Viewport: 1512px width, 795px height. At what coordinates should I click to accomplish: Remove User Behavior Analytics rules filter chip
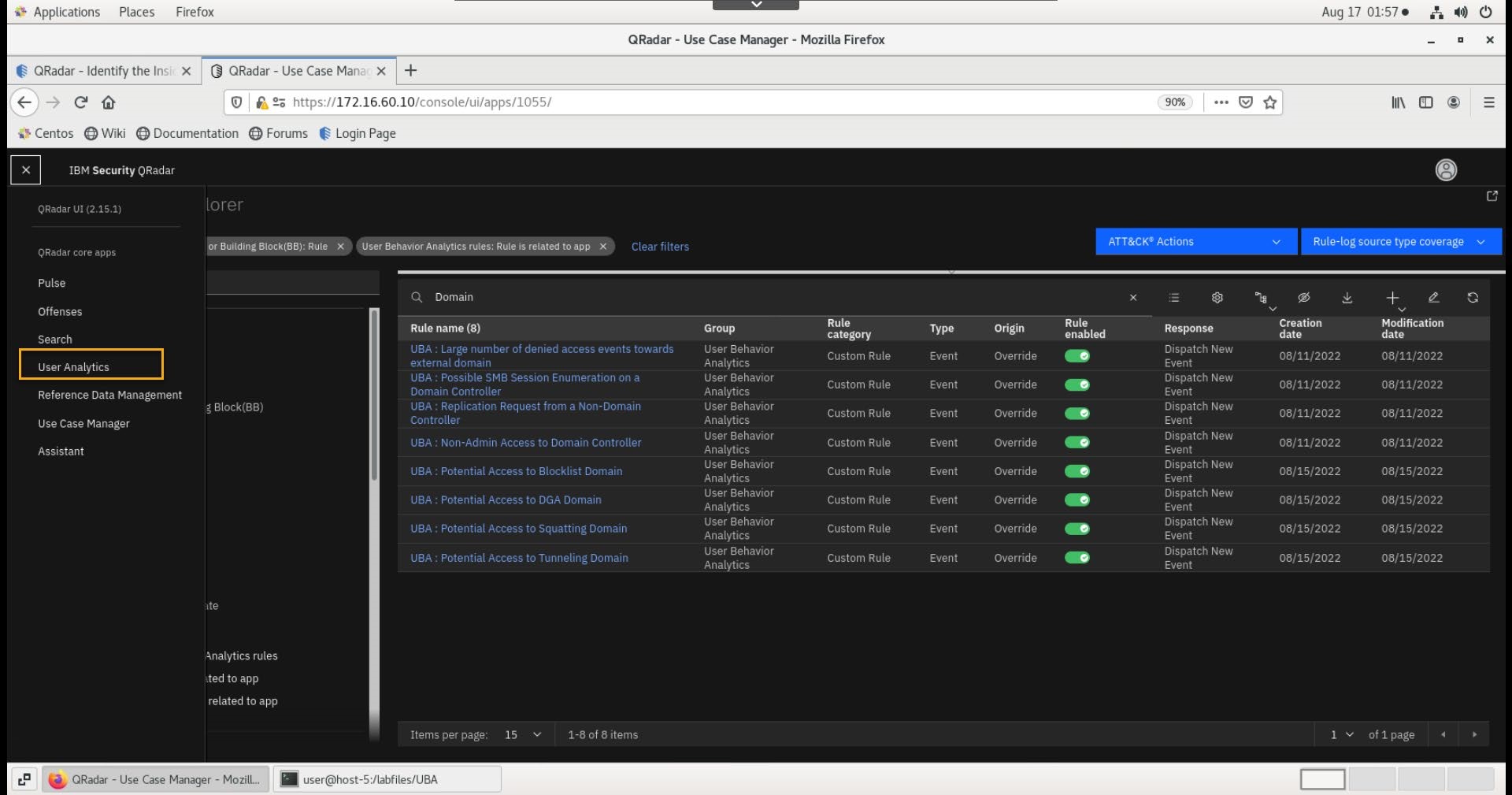click(x=603, y=247)
